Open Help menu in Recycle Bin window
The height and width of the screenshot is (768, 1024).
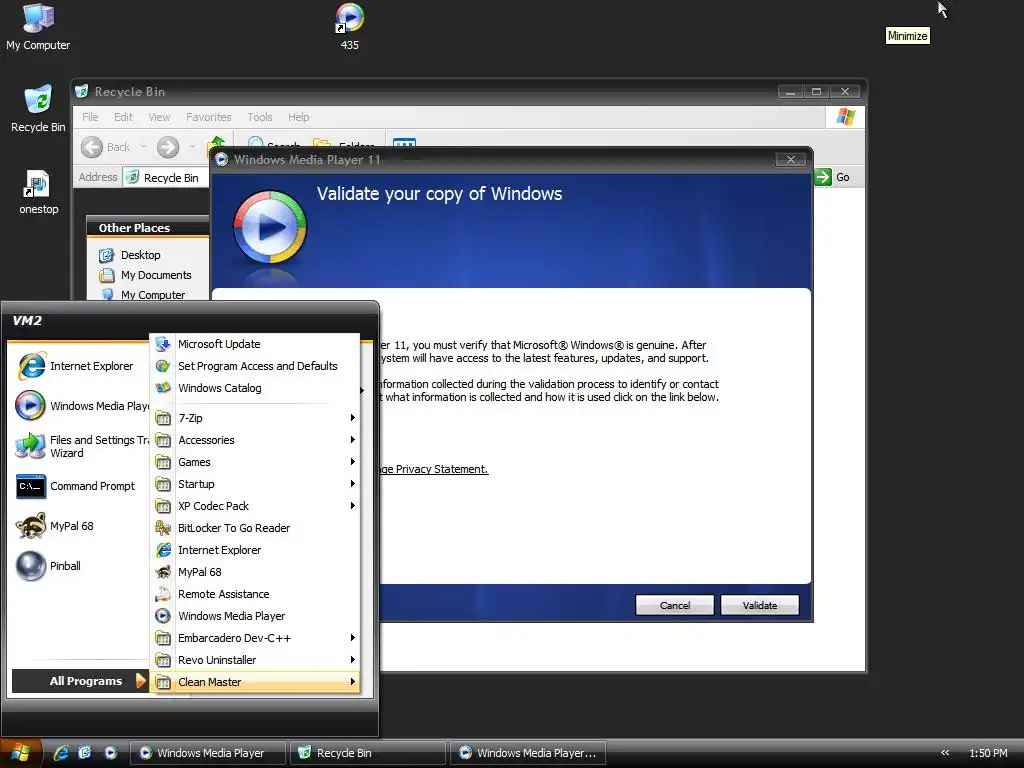point(298,117)
